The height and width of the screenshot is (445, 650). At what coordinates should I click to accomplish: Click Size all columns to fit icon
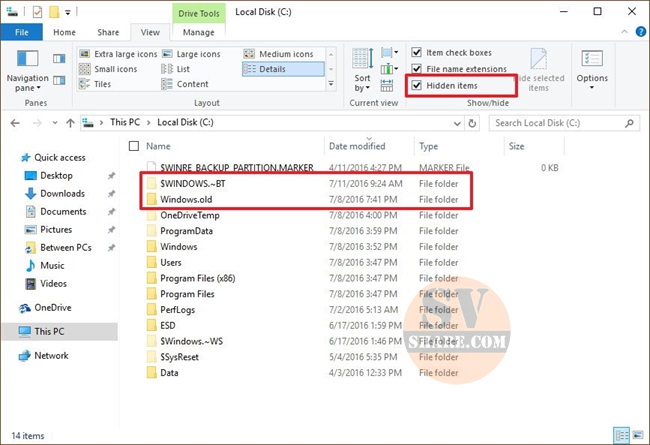386,85
